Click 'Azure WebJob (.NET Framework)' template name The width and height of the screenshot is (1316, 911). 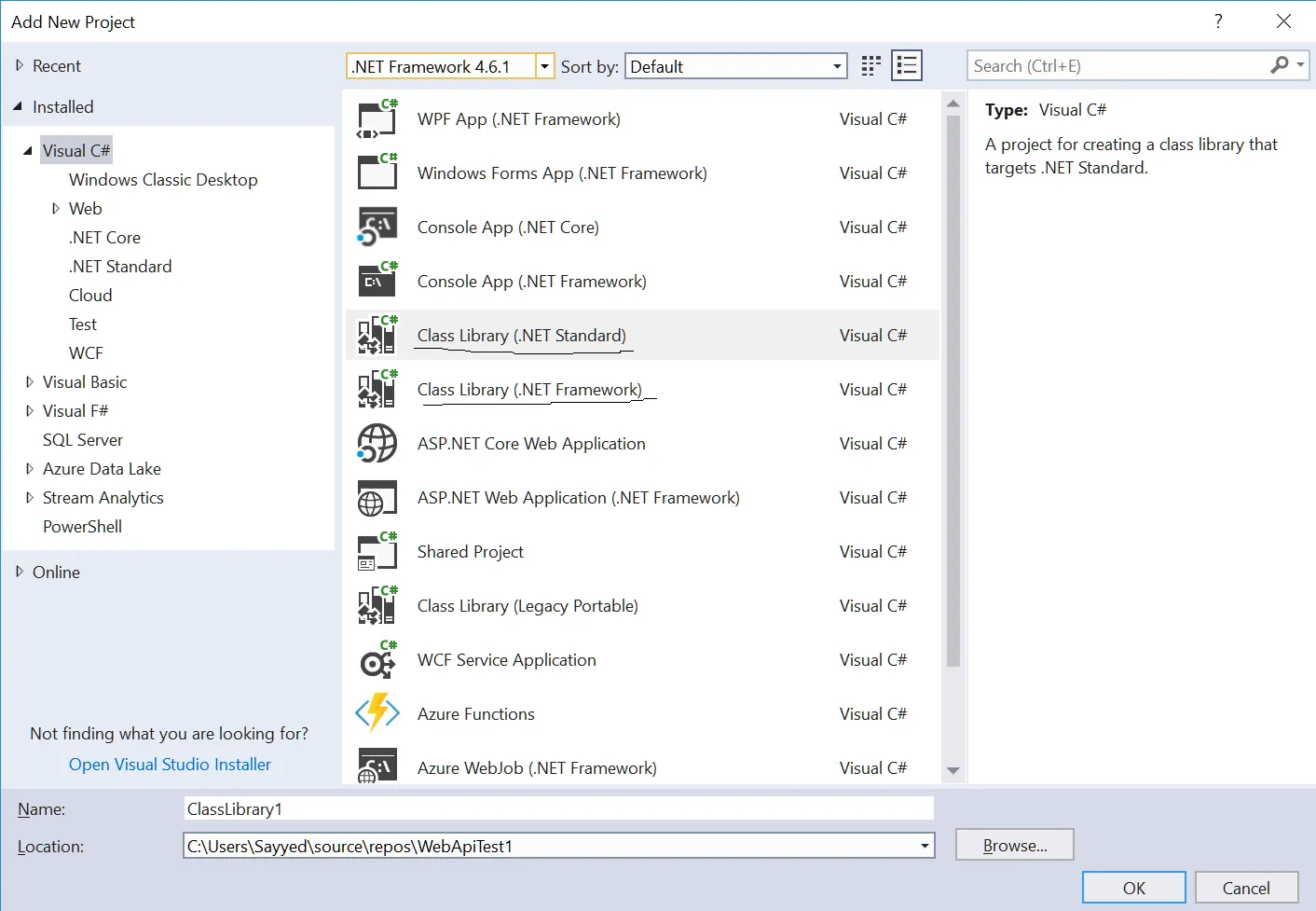(x=537, y=768)
